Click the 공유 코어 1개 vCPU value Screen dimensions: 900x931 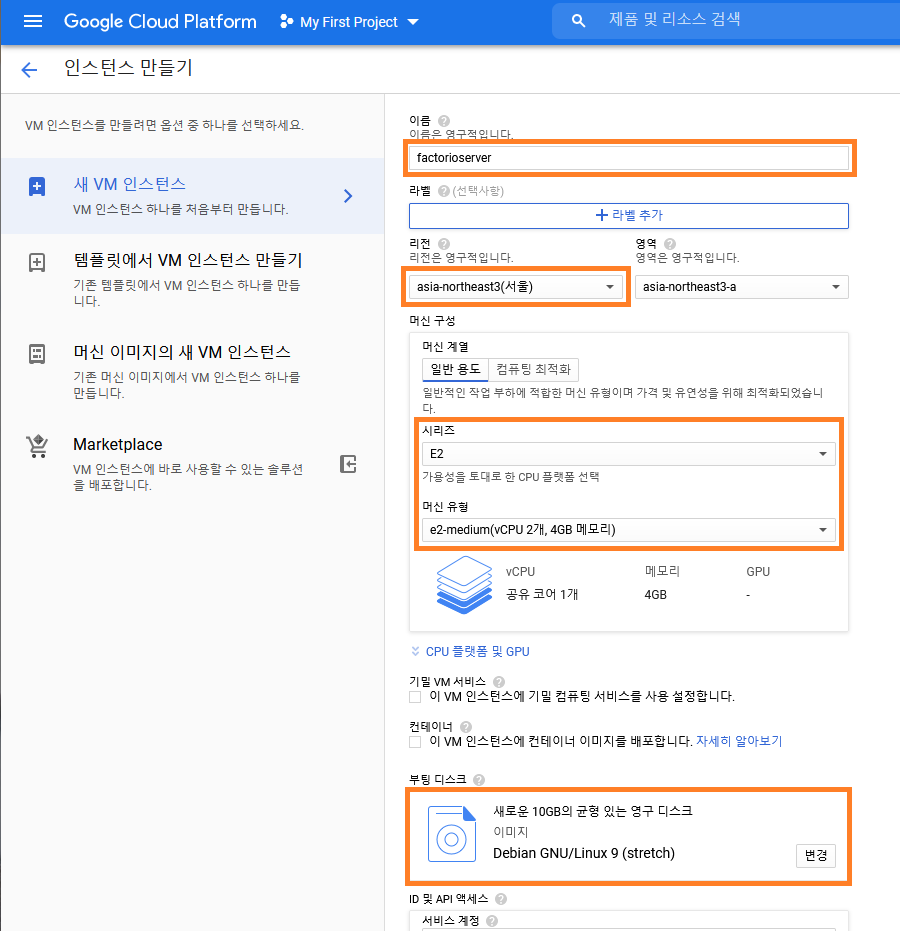[x=542, y=594]
